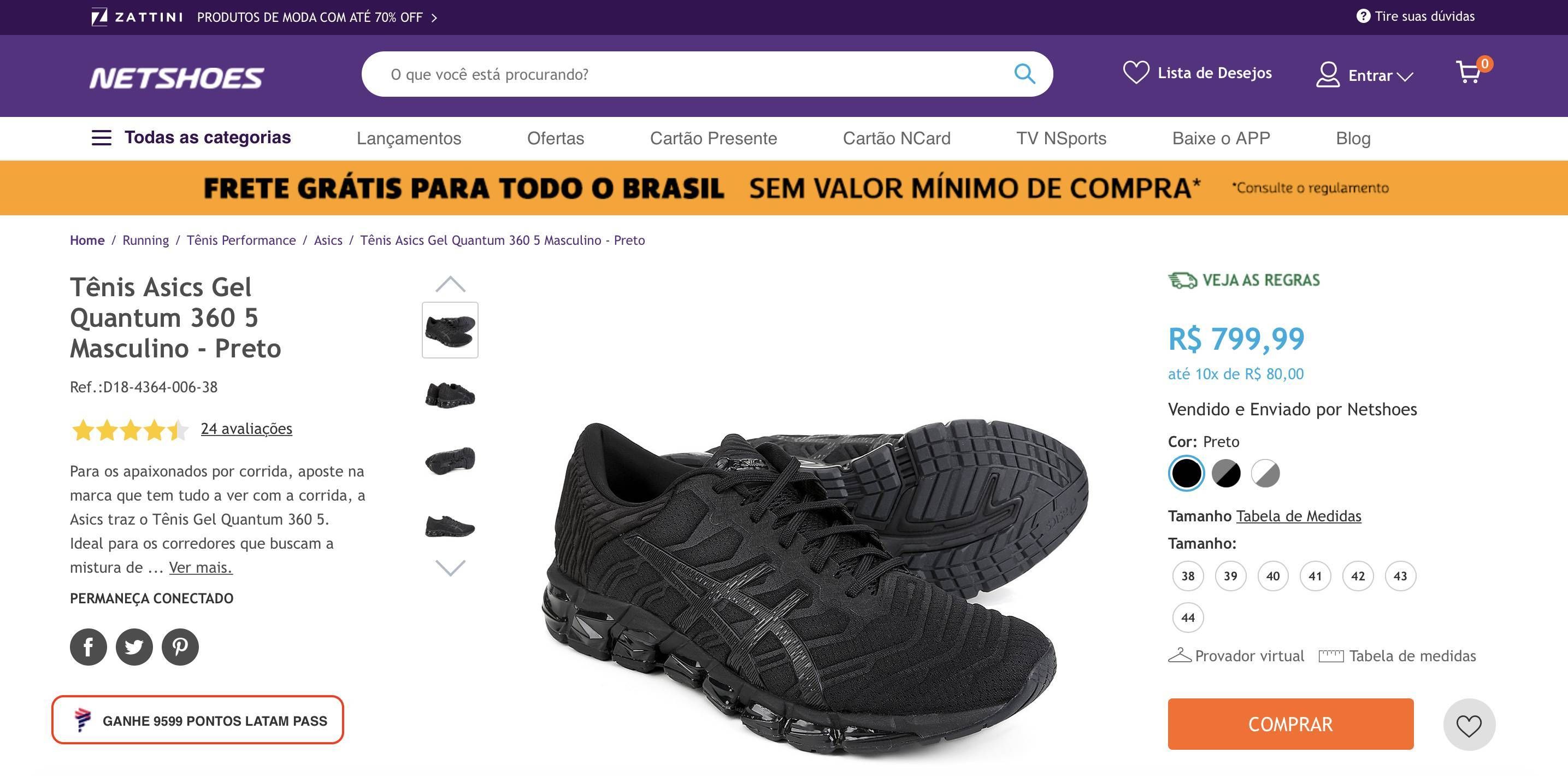1568x776 pixels.
Task: Share product on Pinterest icon
Action: 180,646
